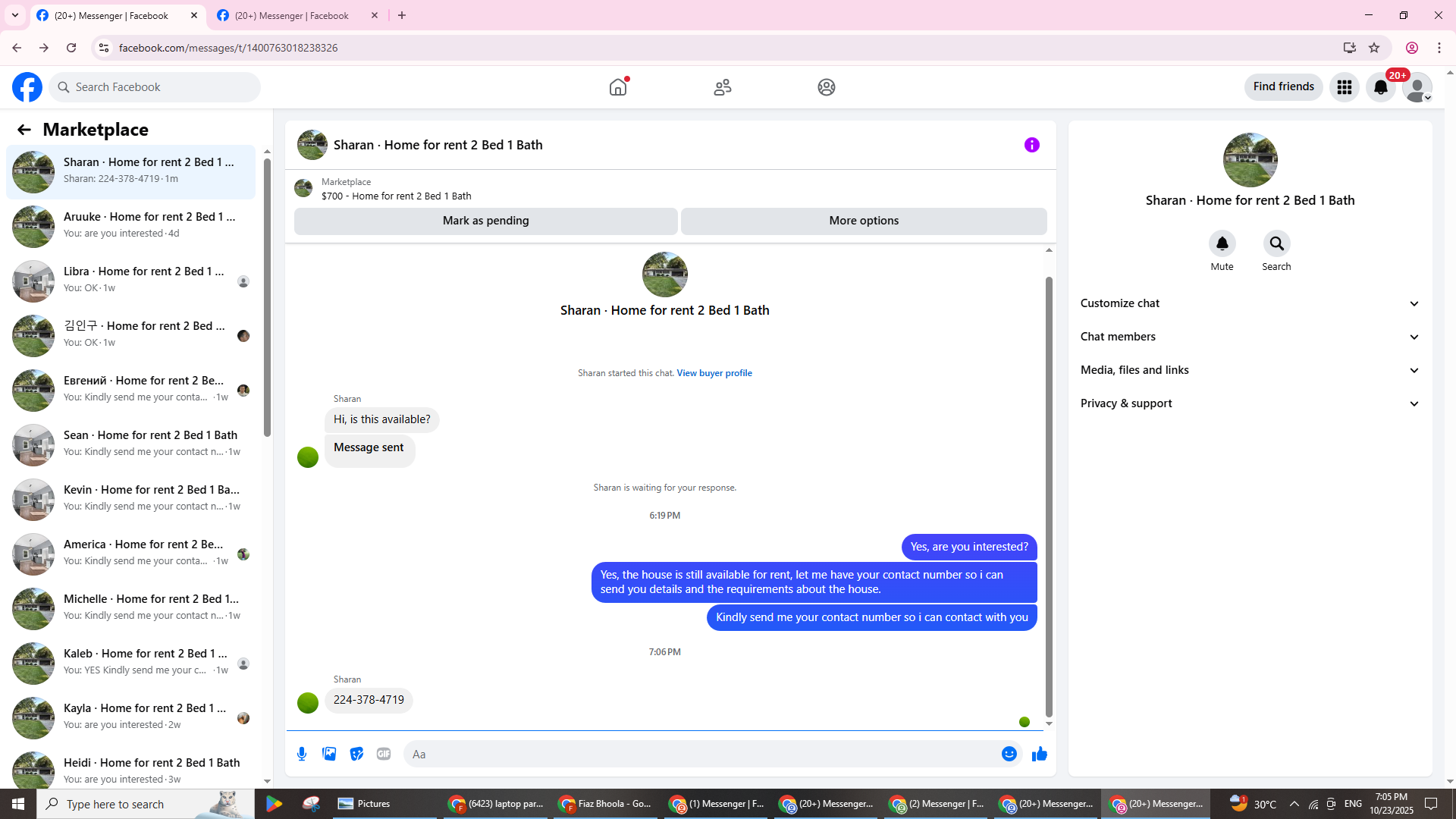Open the GIF picker icon

384,754
